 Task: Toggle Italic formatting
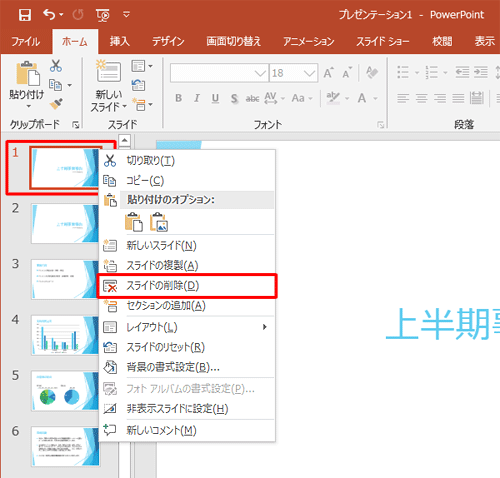[197, 98]
